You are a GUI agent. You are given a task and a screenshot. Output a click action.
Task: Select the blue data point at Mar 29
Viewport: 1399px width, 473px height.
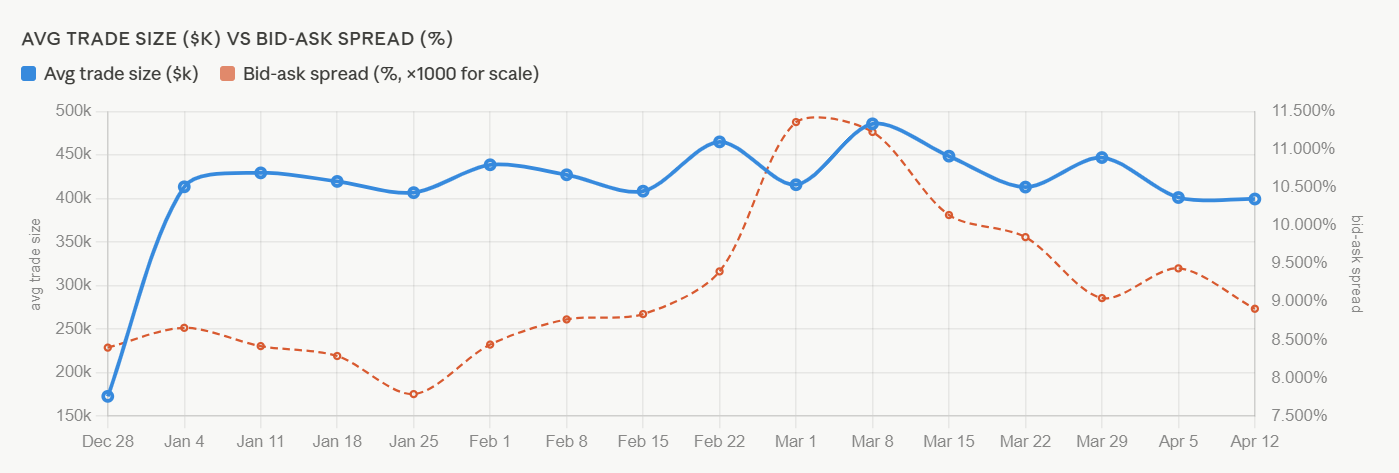pyautogui.click(x=1102, y=157)
